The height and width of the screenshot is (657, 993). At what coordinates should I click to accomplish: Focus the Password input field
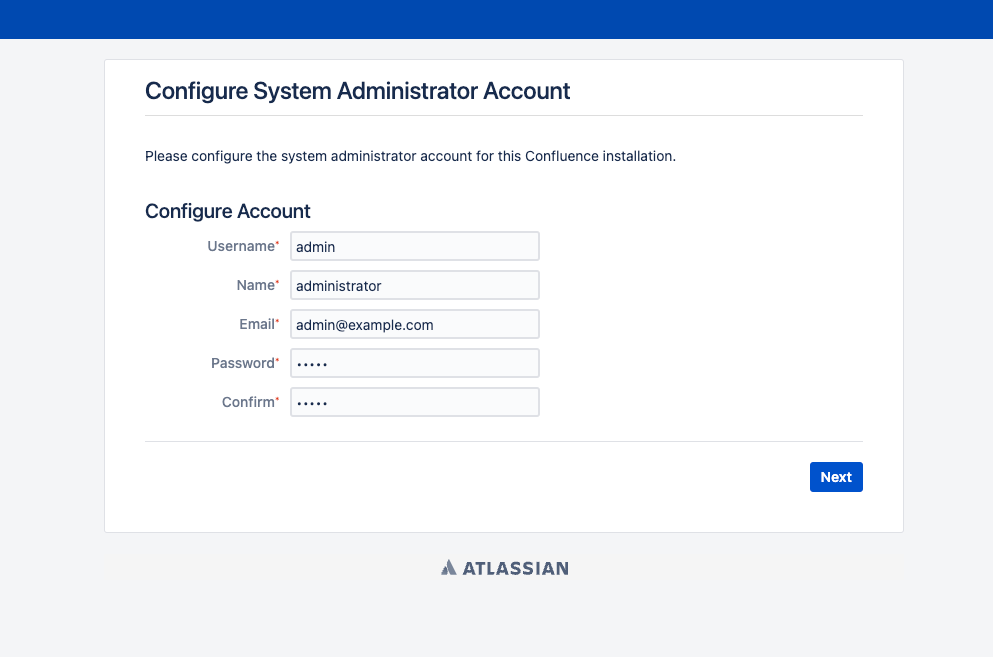[x=415, y=363]
